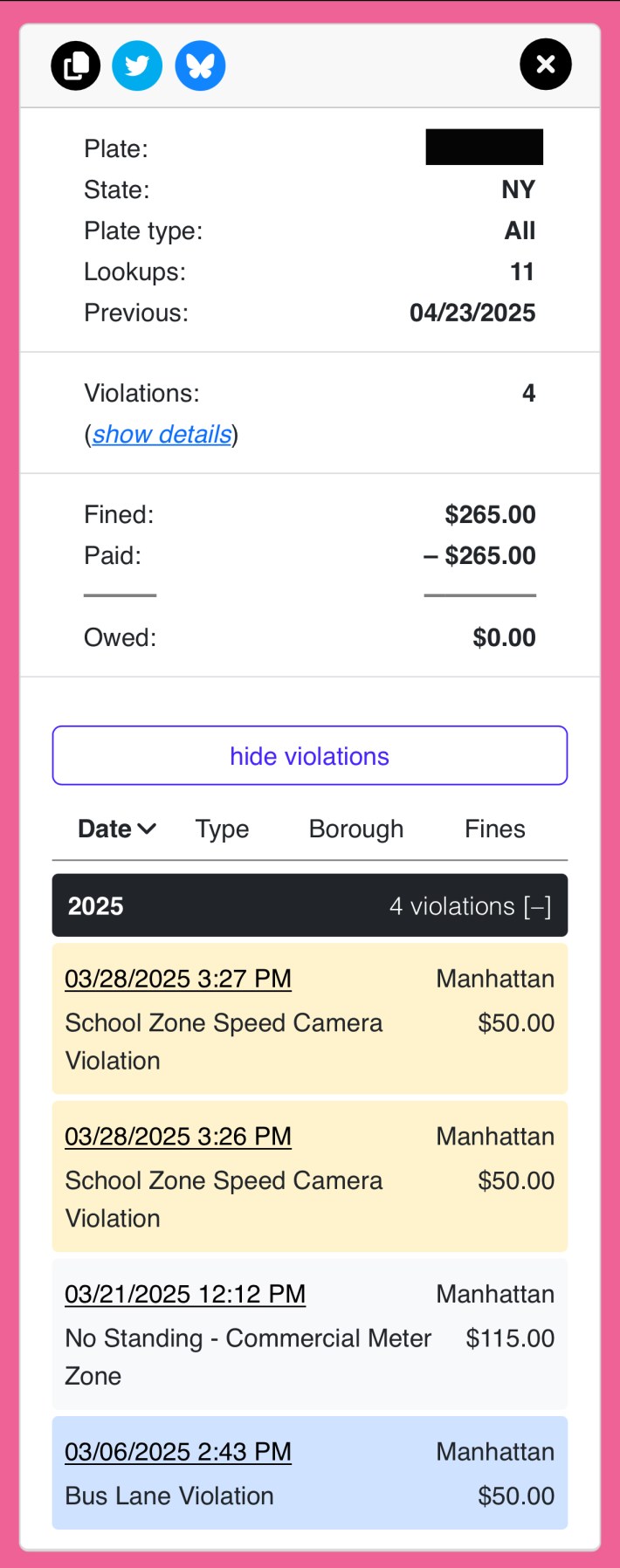The width and height of the screenshot is (620, 1568).
Task: Open 03/28/2025 3:27 PM violation link
Action: pos(178,979)
